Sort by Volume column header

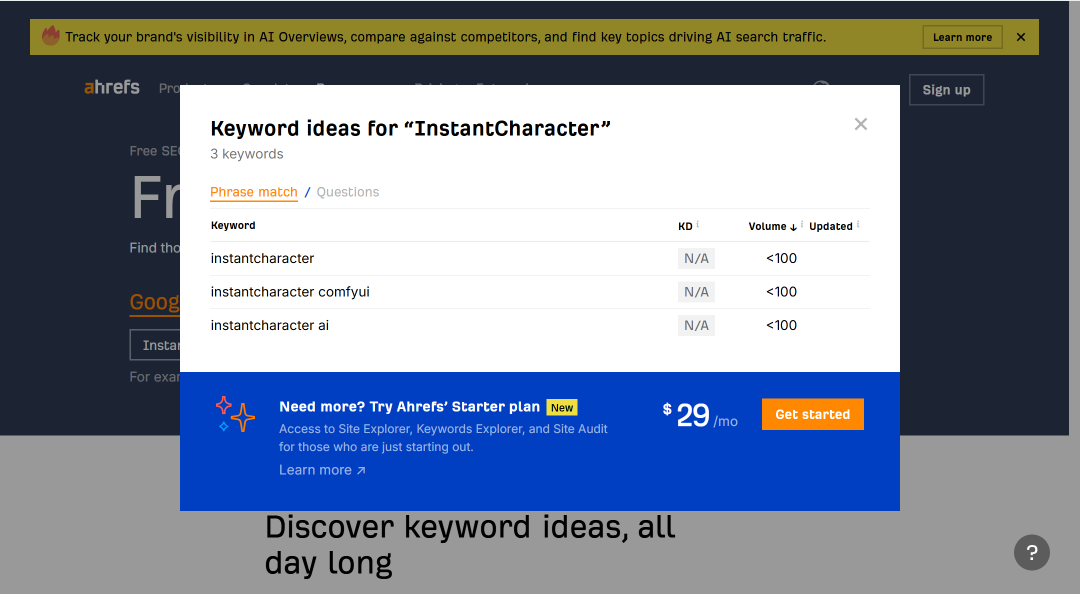pos(772,226)
